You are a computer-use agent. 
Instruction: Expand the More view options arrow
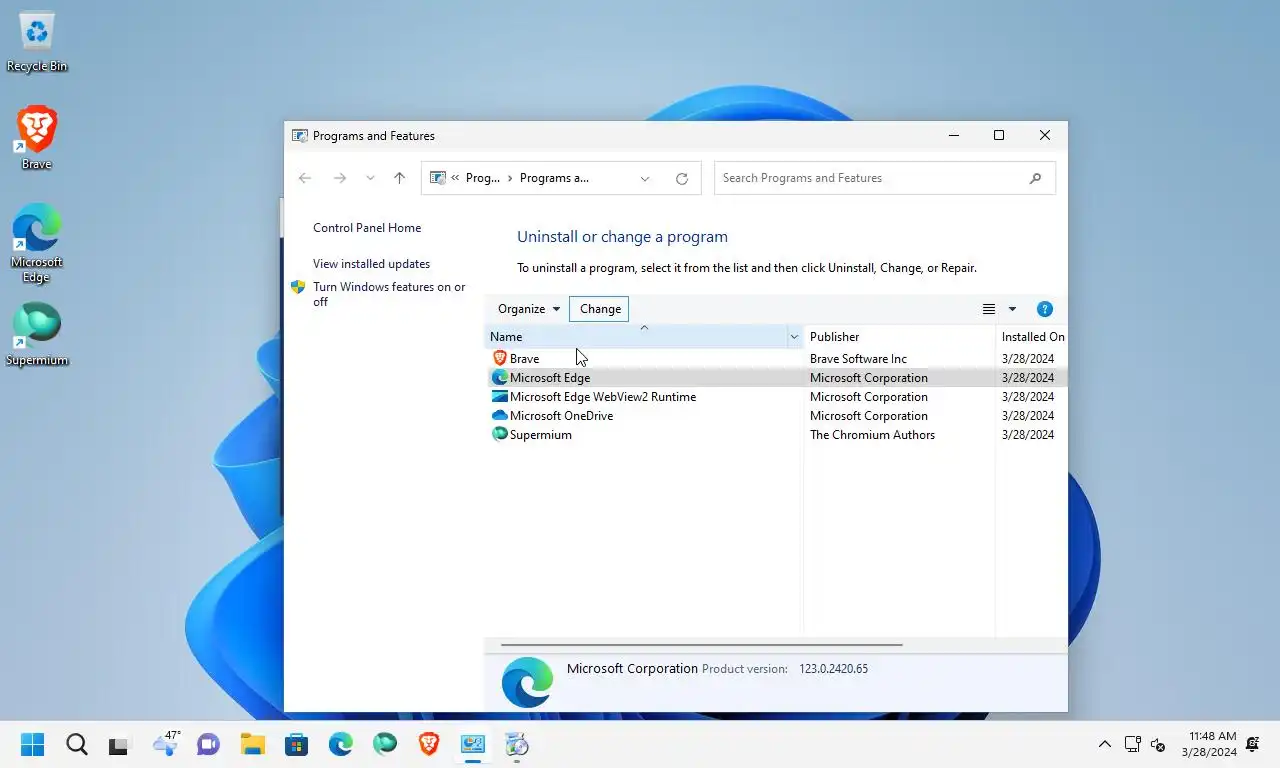pyautogui.click(x=1012, y=309)
